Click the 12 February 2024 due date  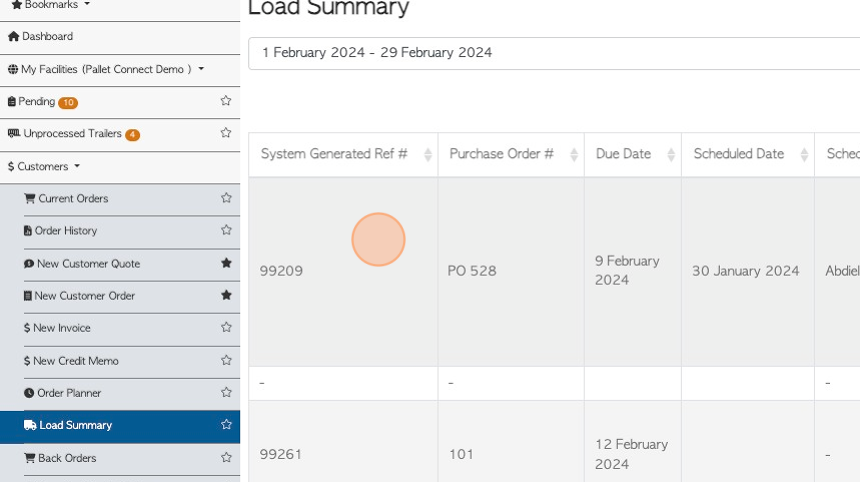631,454
